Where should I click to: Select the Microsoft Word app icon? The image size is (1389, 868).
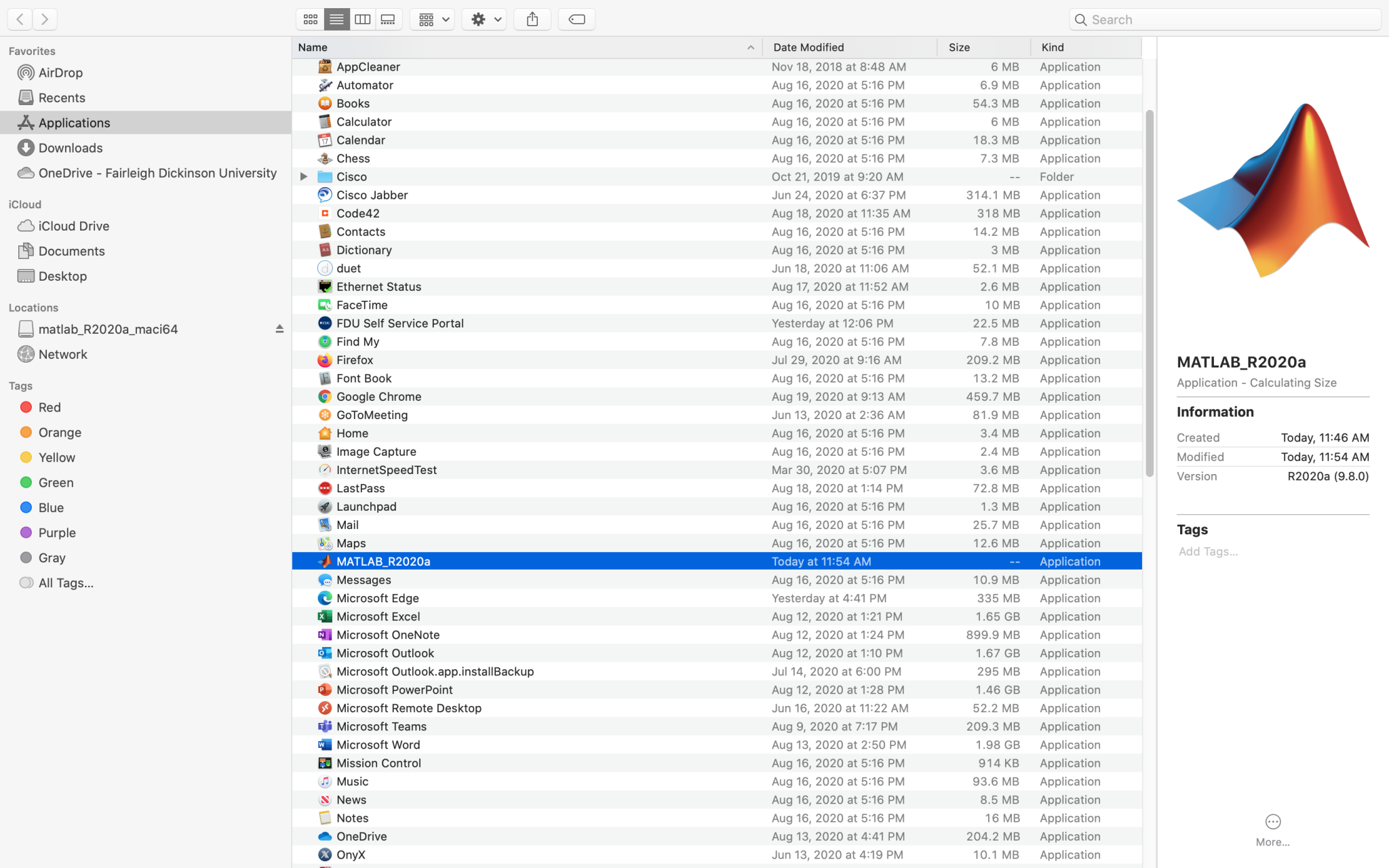click(325, 744)
